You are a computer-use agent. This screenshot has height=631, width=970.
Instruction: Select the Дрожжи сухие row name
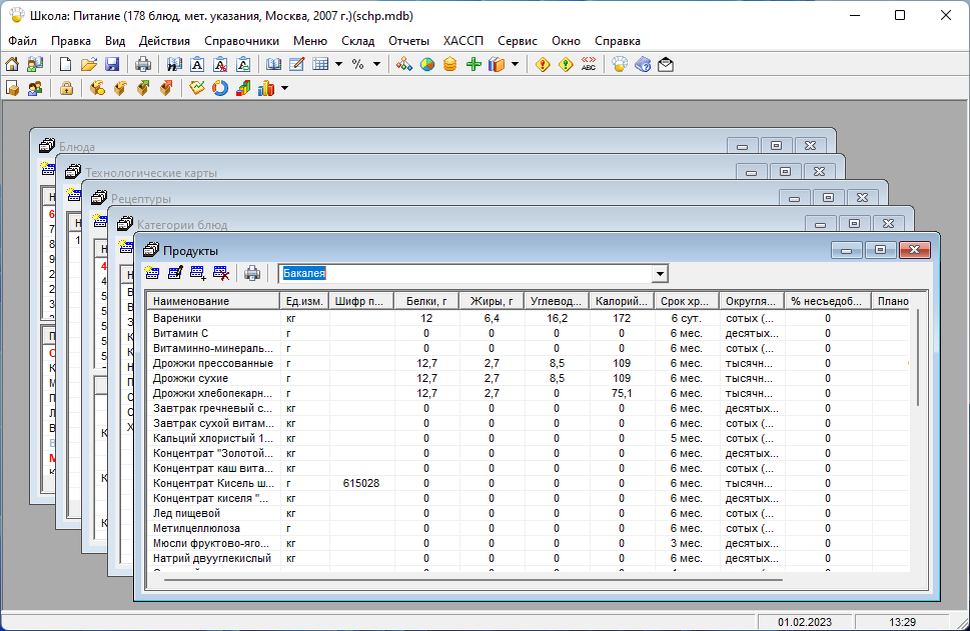191,378
